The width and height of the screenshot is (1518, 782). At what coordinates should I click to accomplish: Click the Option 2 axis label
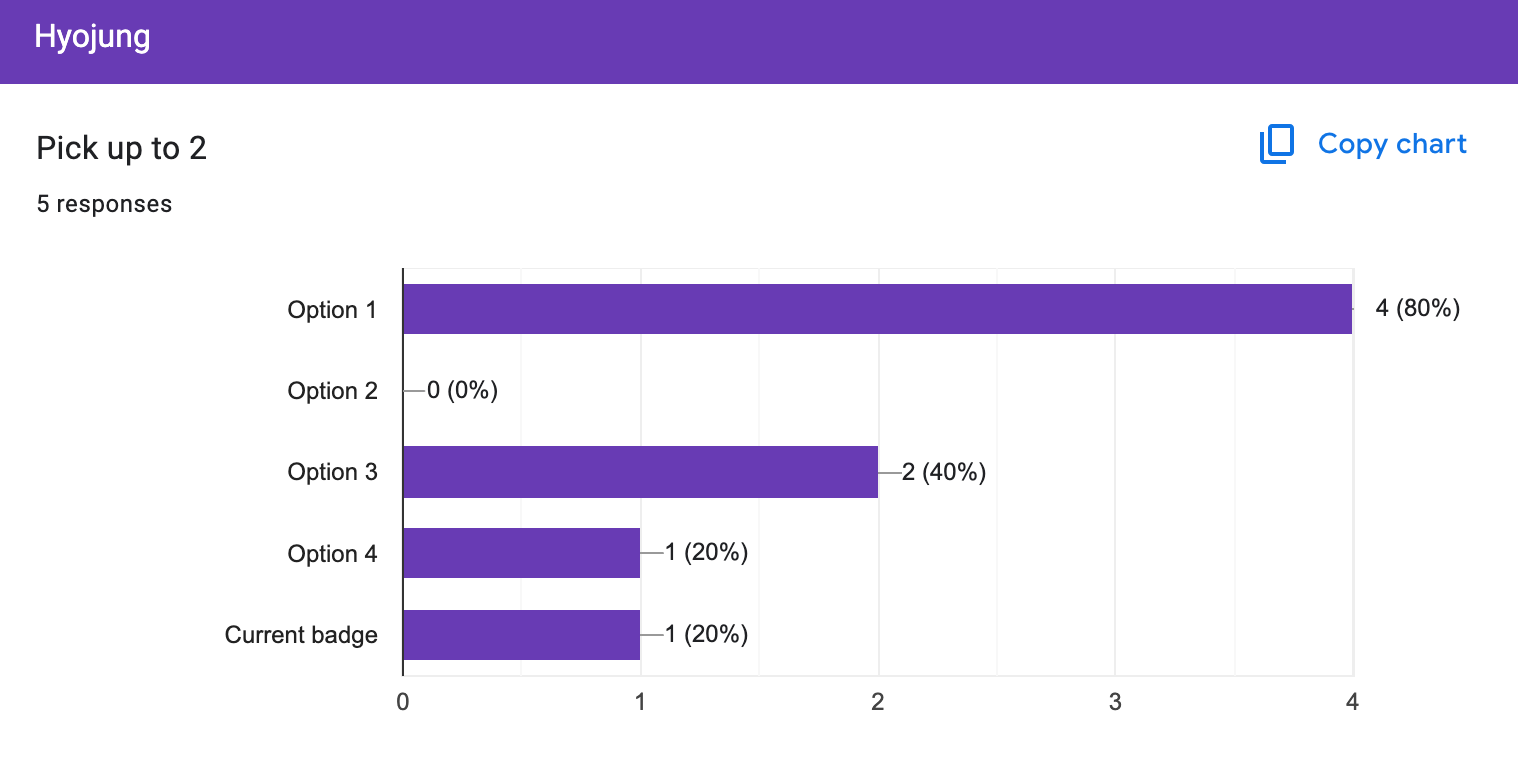(x=332, y=391)
